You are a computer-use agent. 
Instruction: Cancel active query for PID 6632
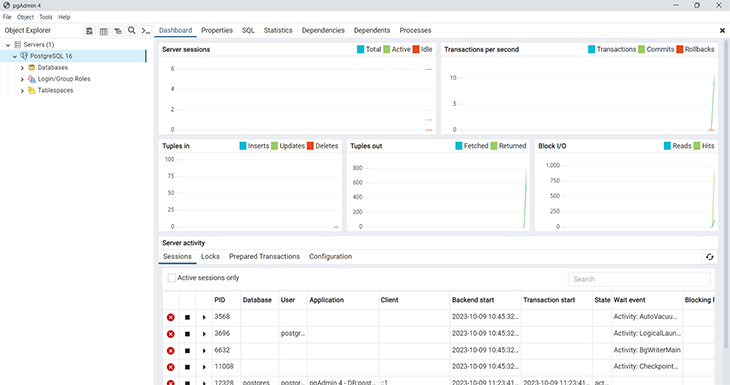pyautogui.click(x=187, y=351)
